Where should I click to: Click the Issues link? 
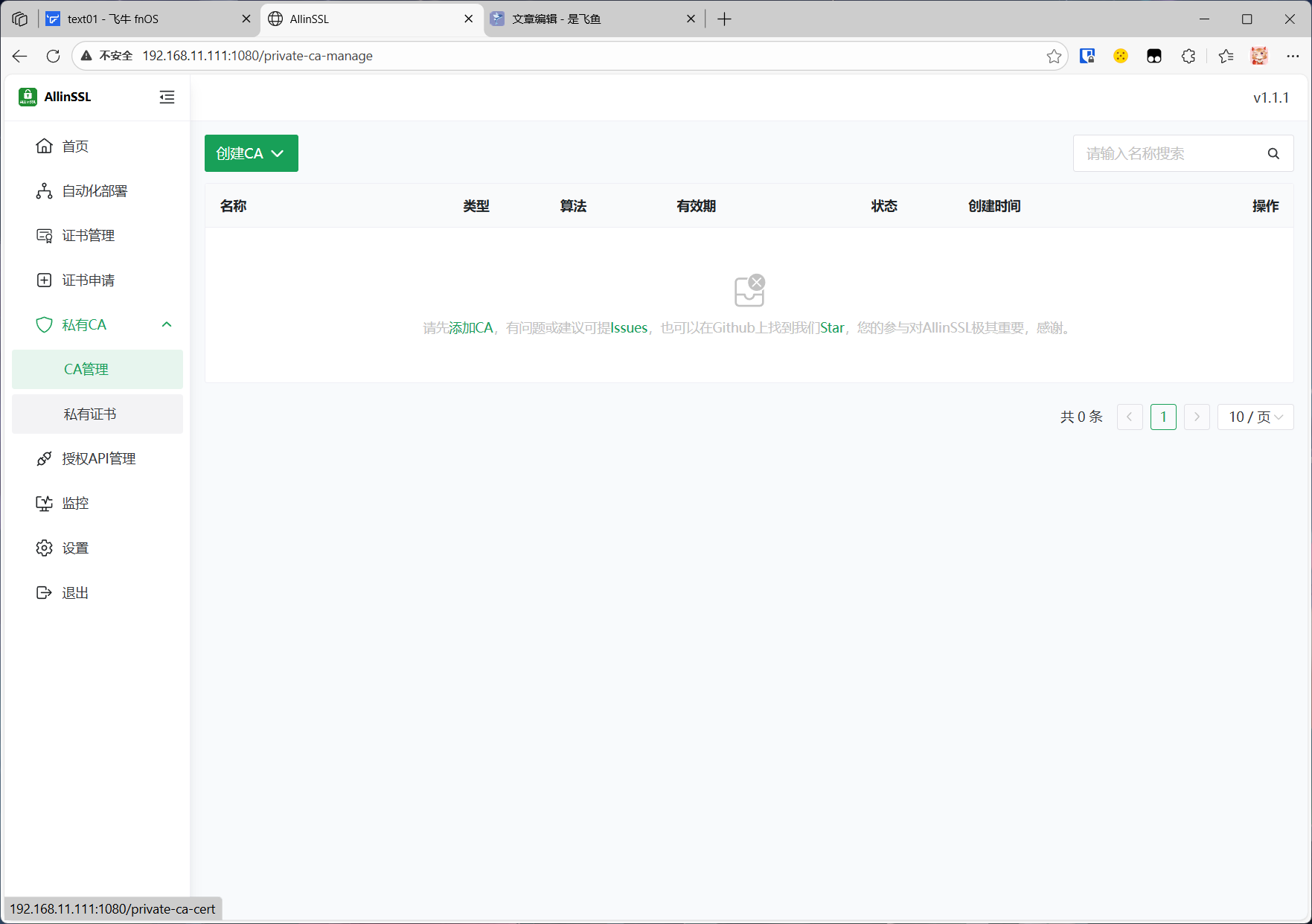click(629, 328)
